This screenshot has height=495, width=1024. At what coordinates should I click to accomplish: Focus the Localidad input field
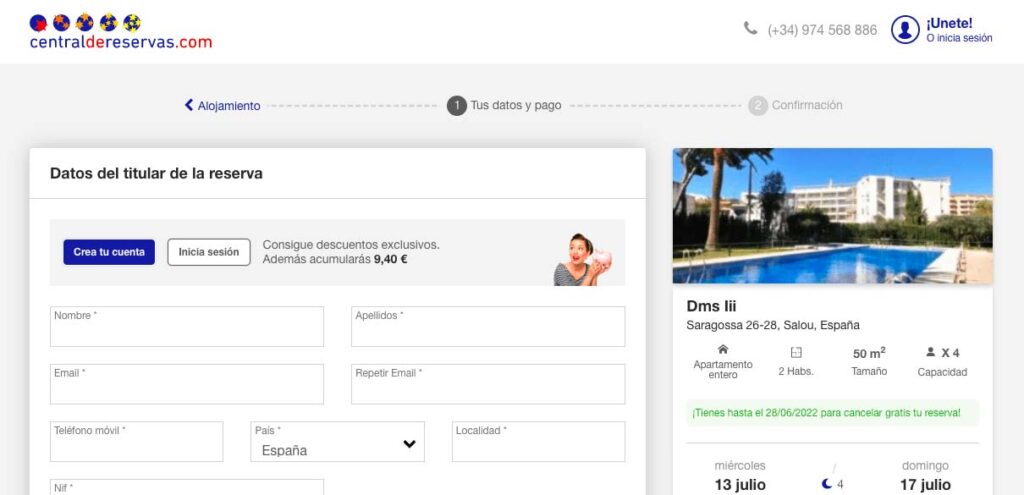pos(538,441)
